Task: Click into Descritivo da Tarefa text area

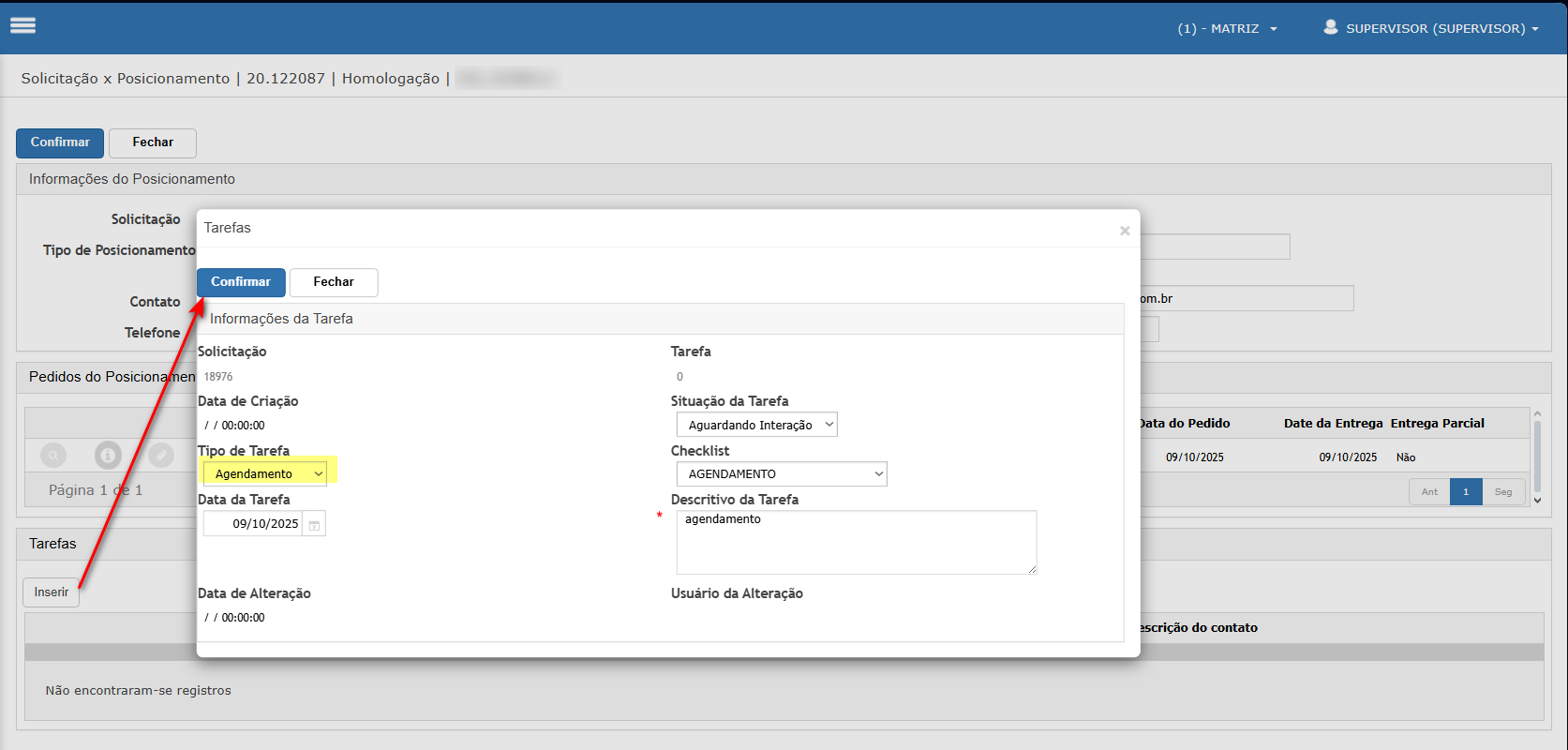Action: tap(856, 542)
